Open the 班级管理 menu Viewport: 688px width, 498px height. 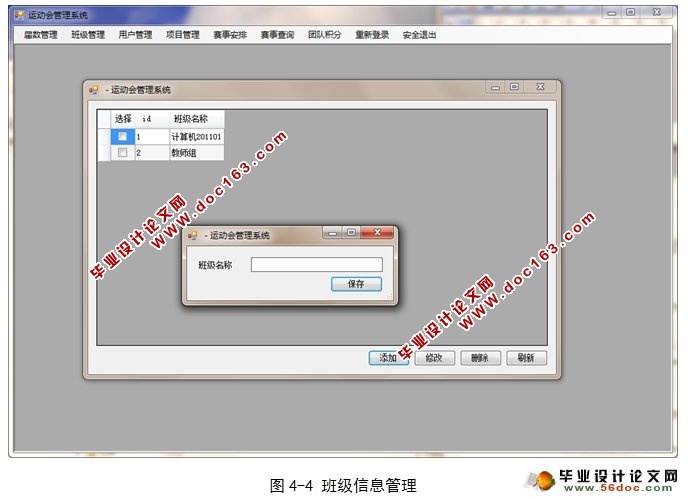point(88,35)
